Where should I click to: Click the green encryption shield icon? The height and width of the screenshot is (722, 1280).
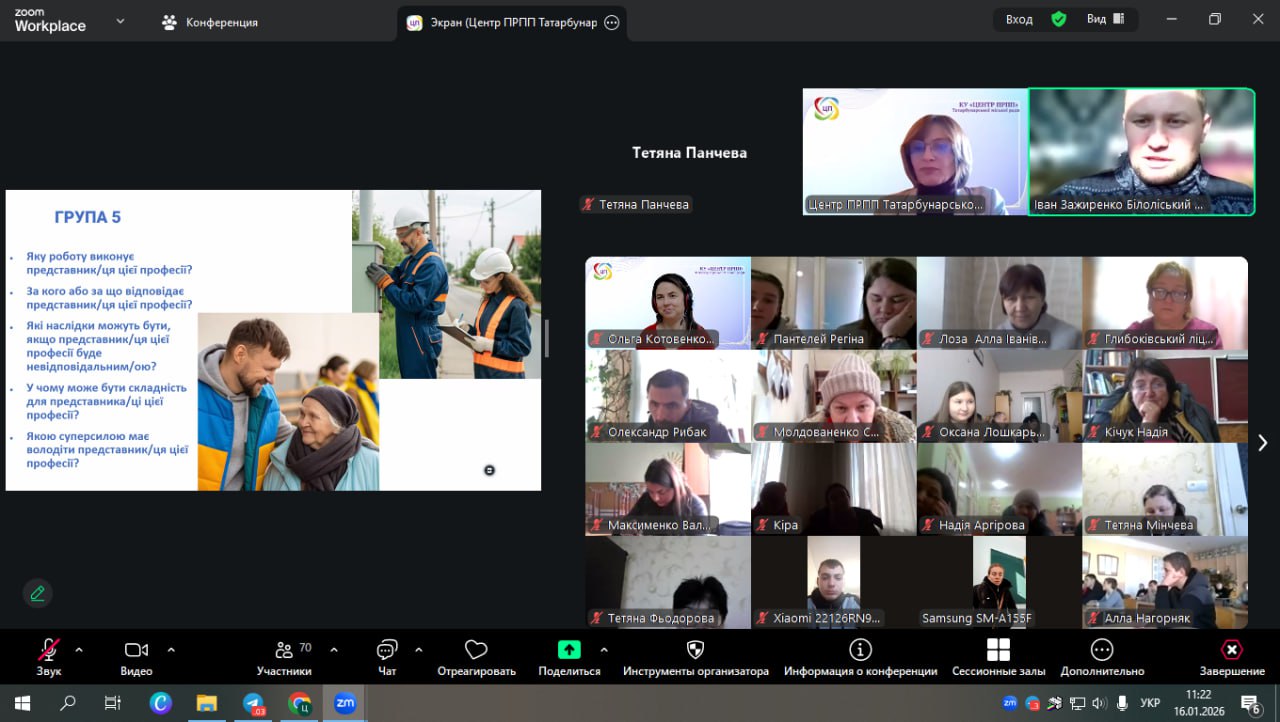click(x=1058, y=19)
